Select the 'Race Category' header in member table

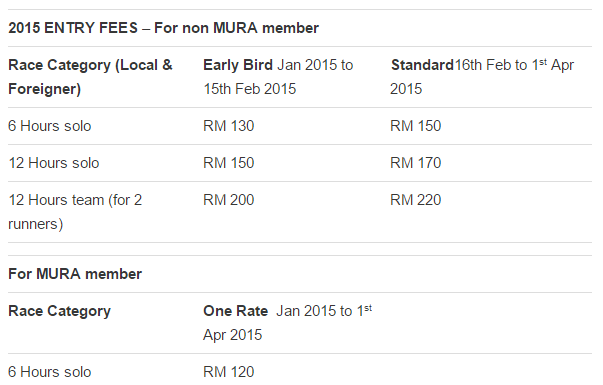click(x=60, y=311)
